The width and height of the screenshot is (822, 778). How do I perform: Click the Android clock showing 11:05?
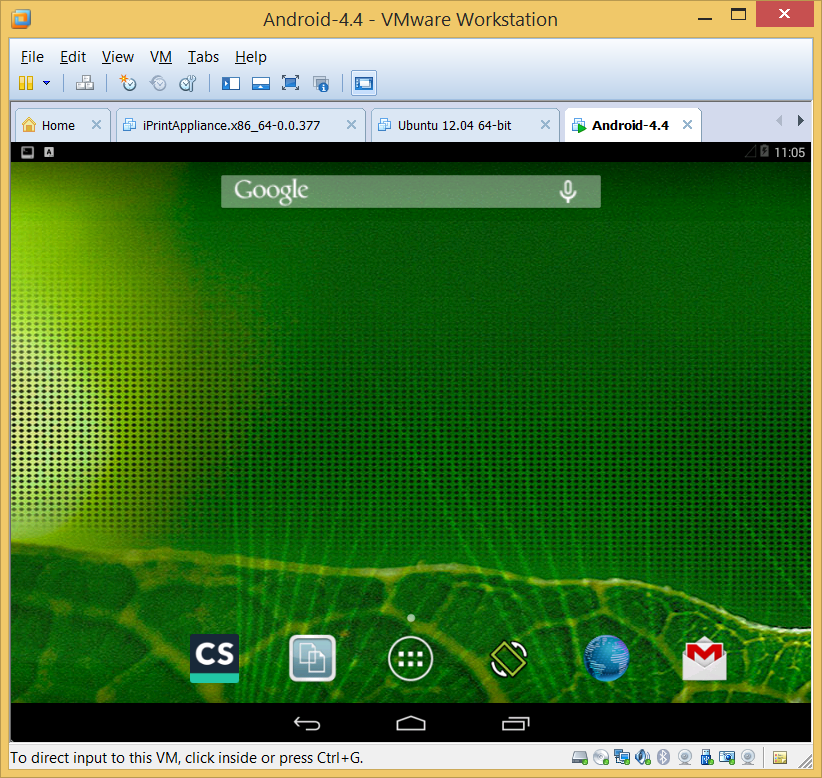[x=789, y=153]
